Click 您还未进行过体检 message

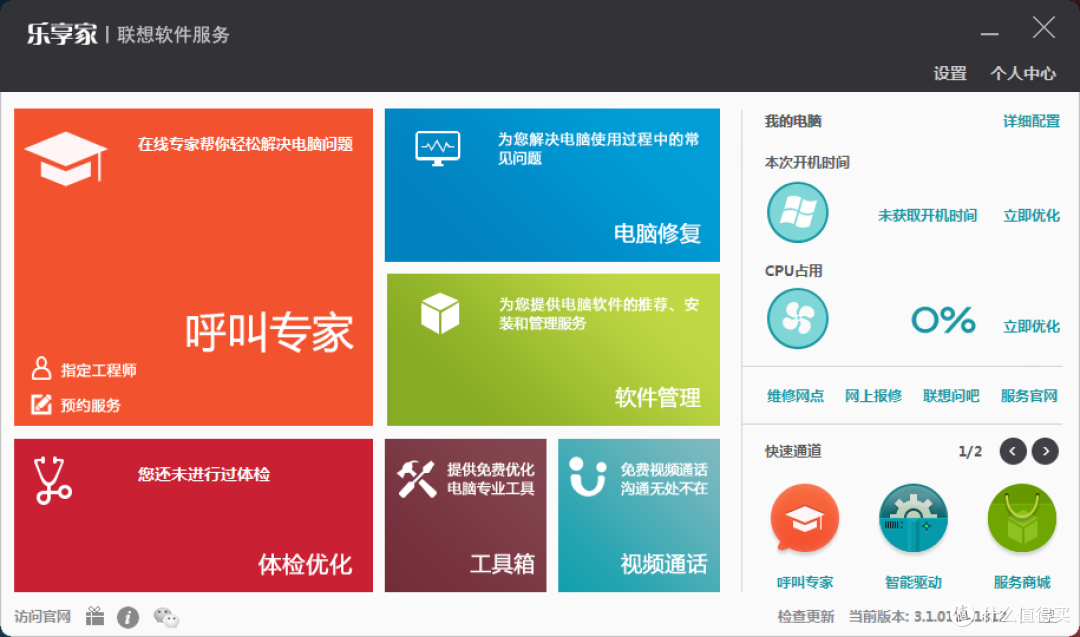point(203,474)
